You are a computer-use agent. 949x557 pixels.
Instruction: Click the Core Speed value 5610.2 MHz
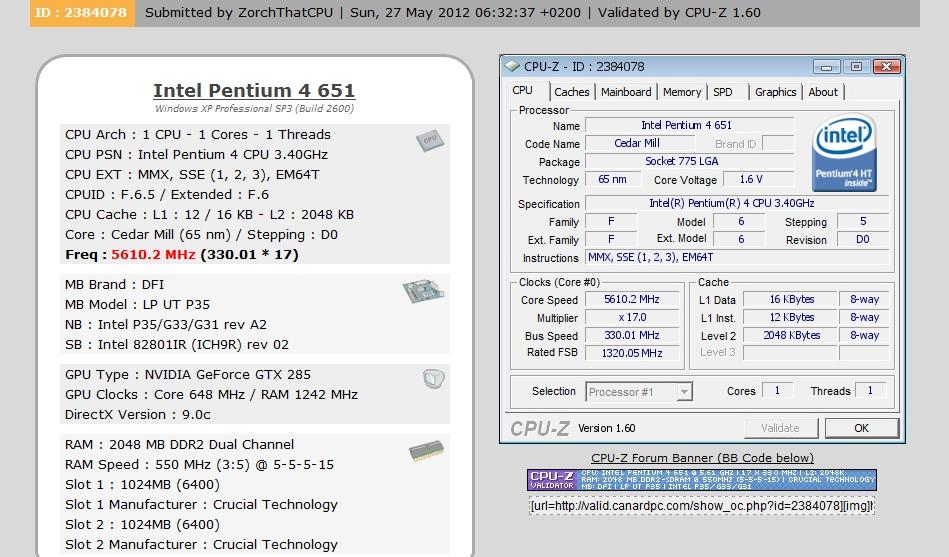click(632, 300)
